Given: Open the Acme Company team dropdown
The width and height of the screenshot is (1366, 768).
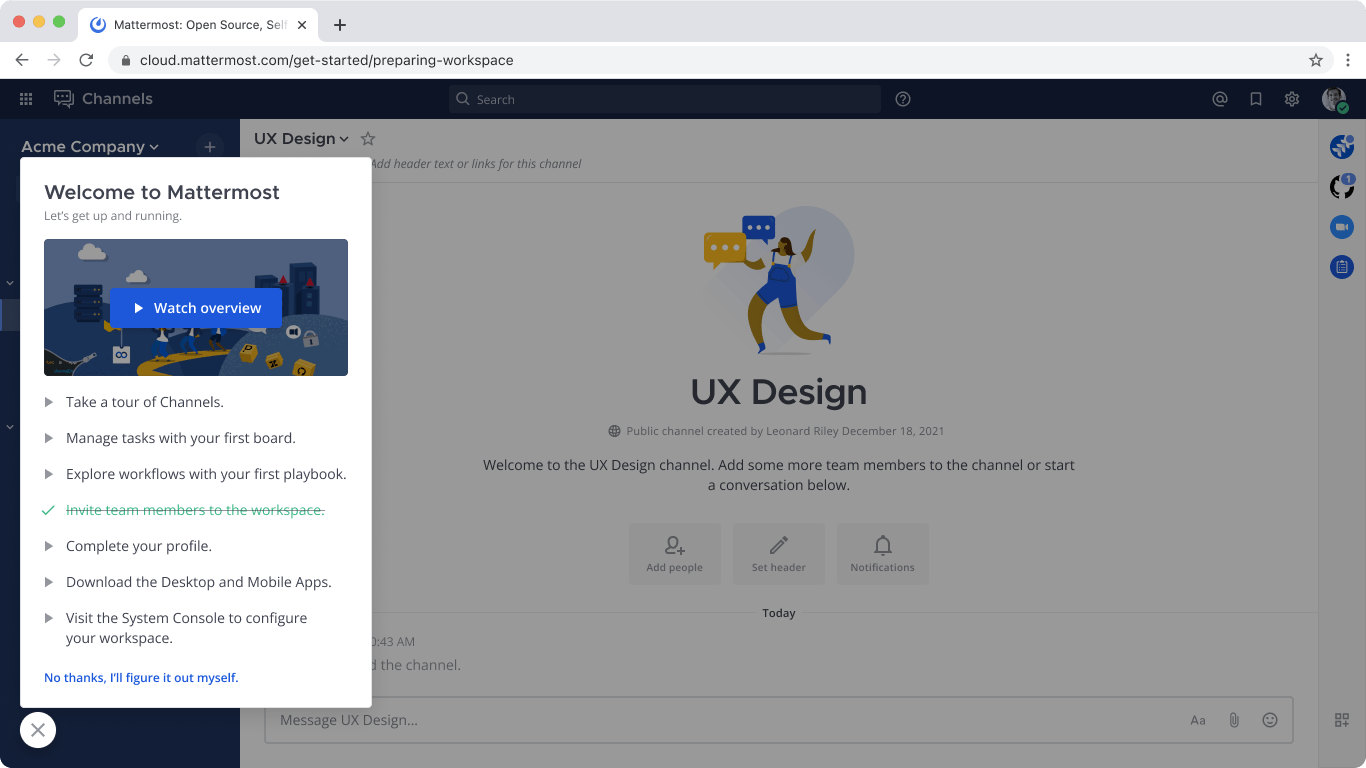Looking at the screenshot, I should coord(90,147).
